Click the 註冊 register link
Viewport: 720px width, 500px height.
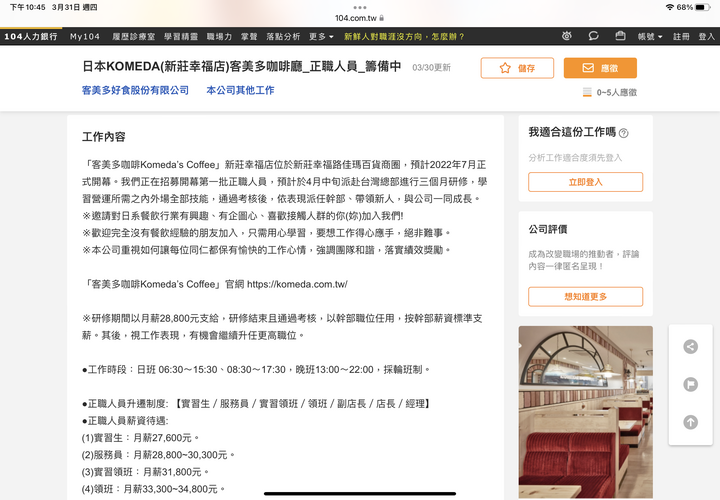[x=681, y=36]
